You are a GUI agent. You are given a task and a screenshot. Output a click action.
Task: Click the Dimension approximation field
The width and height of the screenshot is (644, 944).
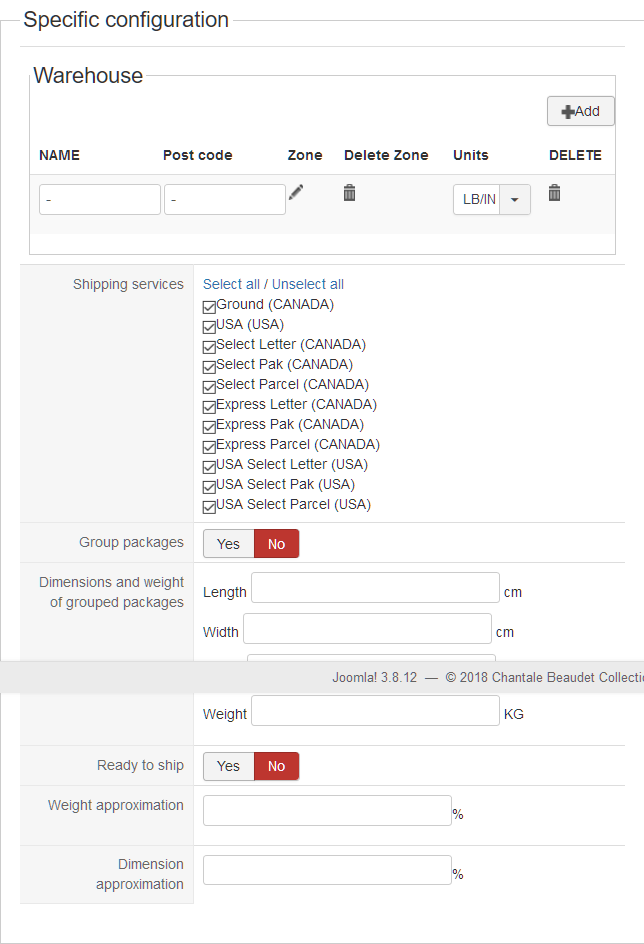click(327, 870)
